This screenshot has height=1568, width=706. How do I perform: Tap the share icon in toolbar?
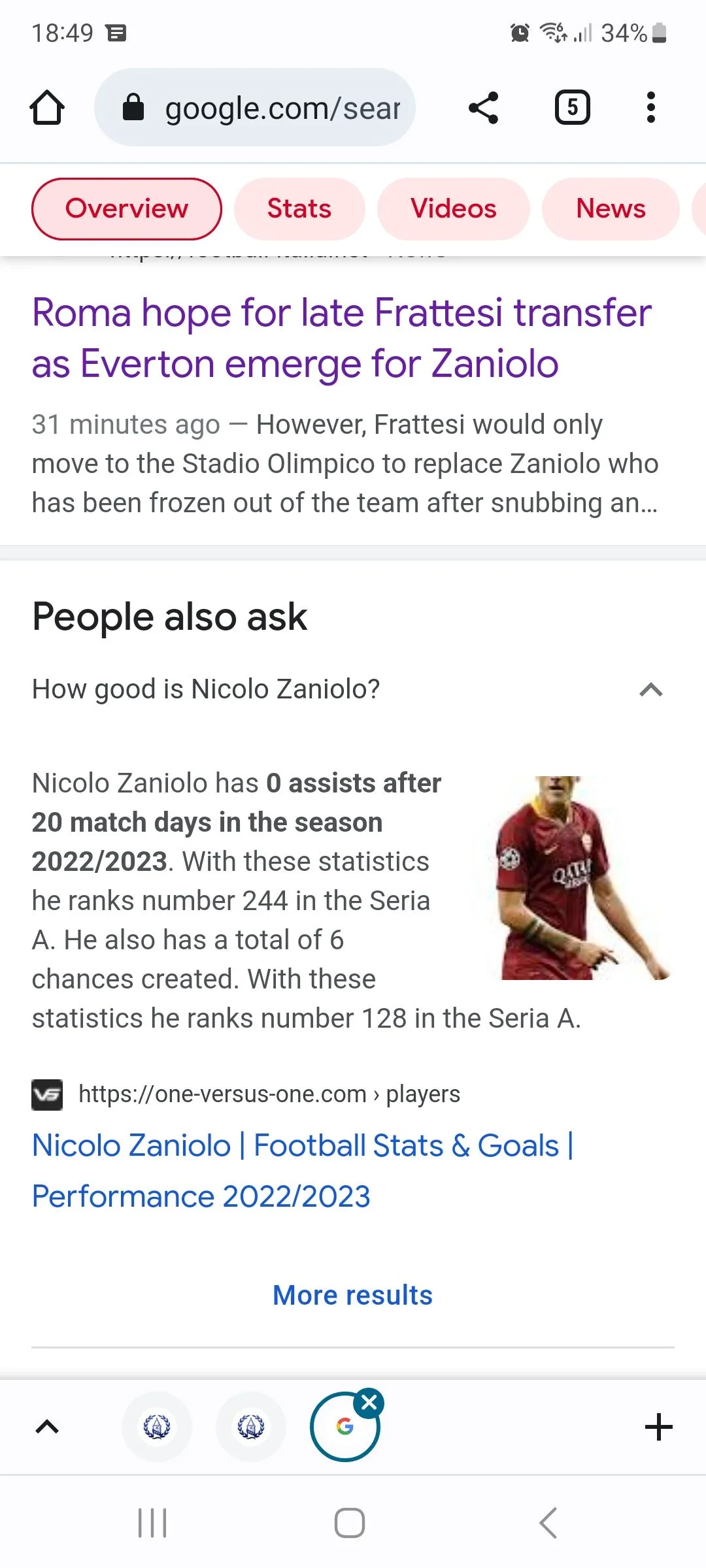(x=484, y=108)
